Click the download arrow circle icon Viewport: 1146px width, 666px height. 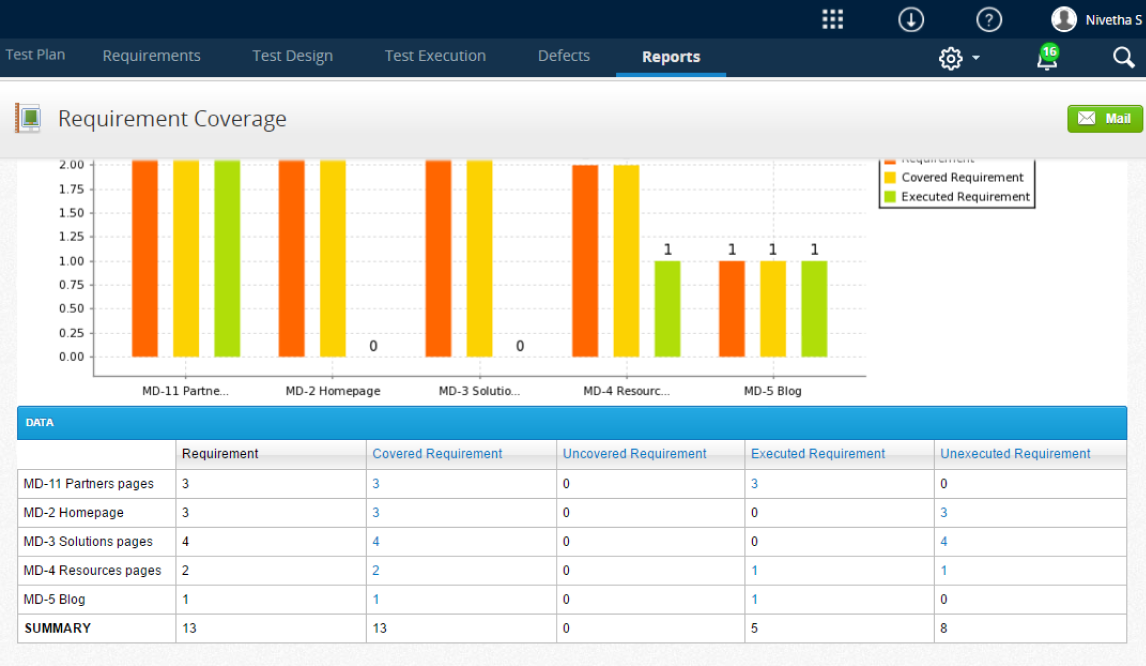point(910,19)
